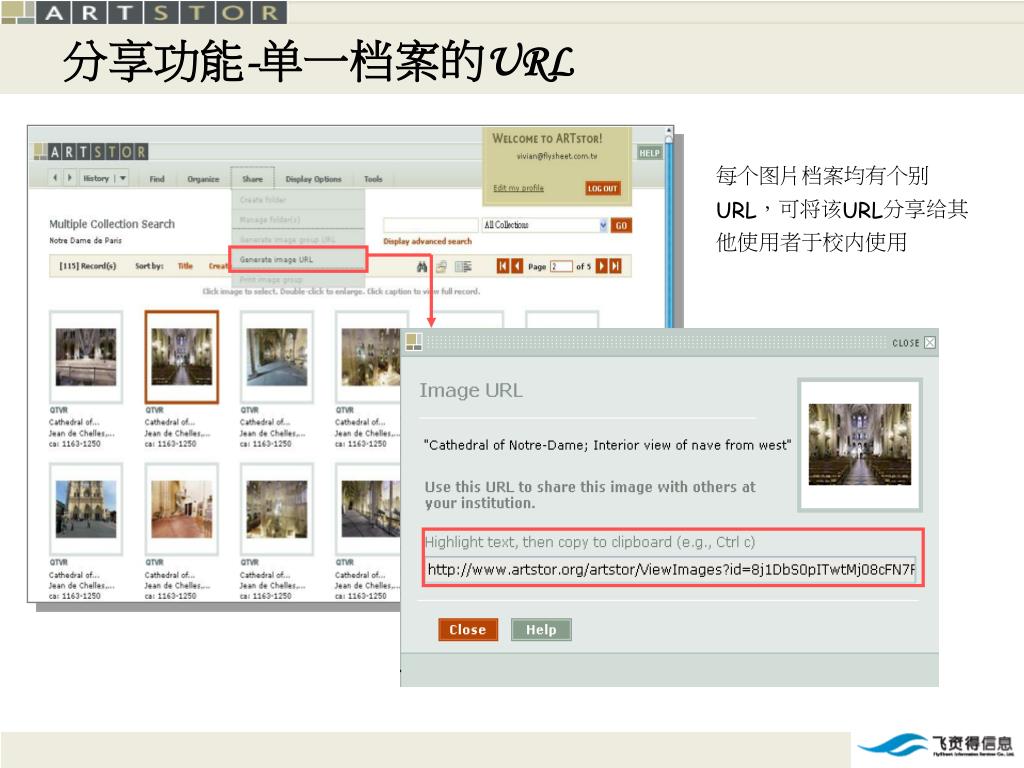Open the History dropdown arrow
Screen dimensions: 1024x768
coord(122,178)
